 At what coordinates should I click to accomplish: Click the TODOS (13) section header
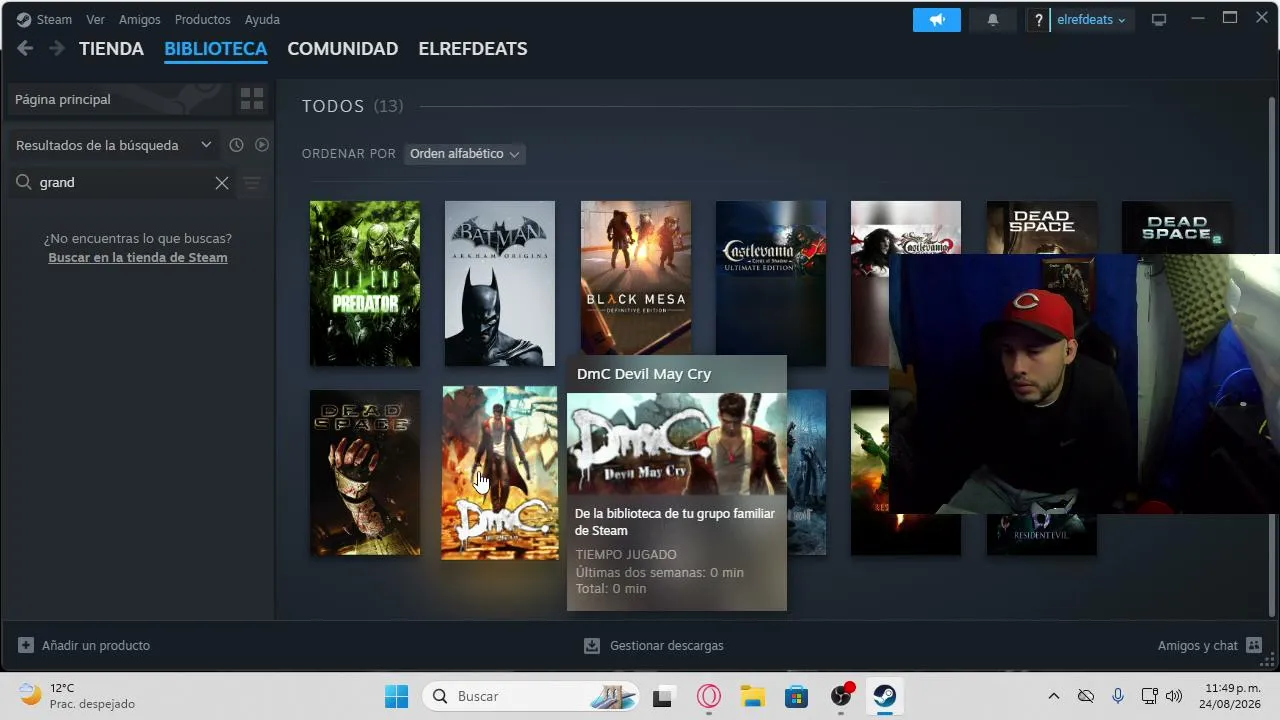coord(353,106)
